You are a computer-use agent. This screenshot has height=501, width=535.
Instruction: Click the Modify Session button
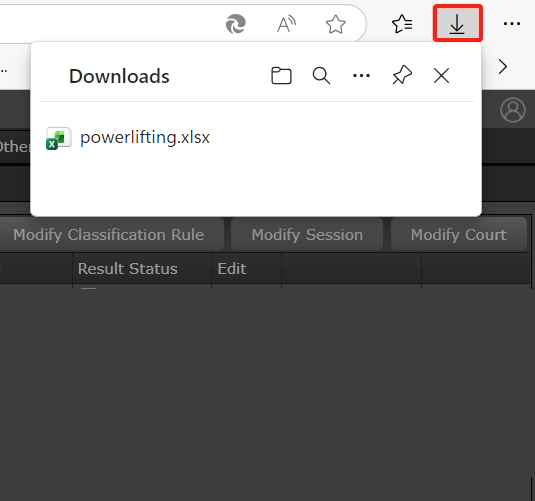pyautogui.click(x=307, y=234)
